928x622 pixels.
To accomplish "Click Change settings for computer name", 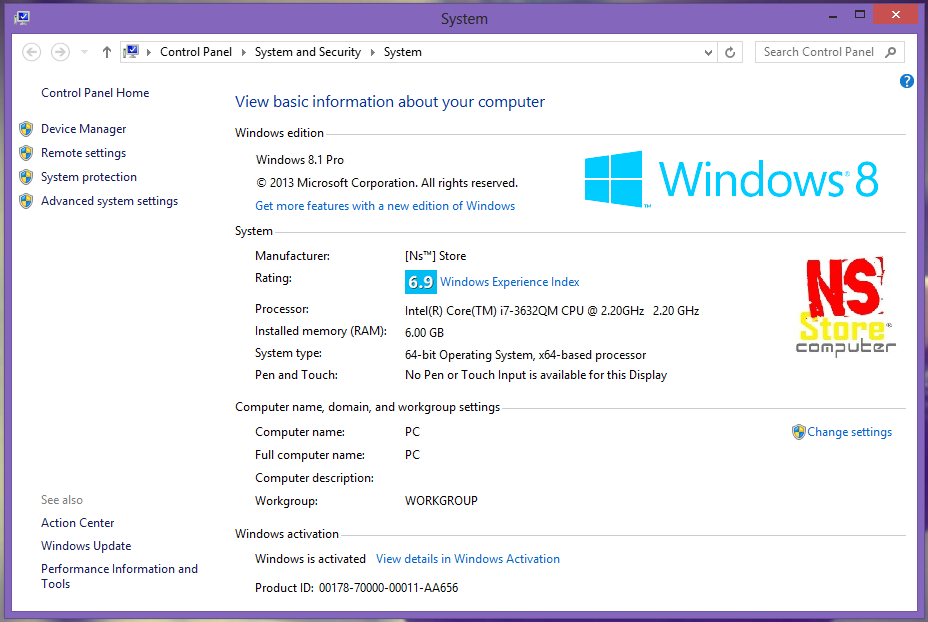I will pyautogui.click(x=849, y=432).
